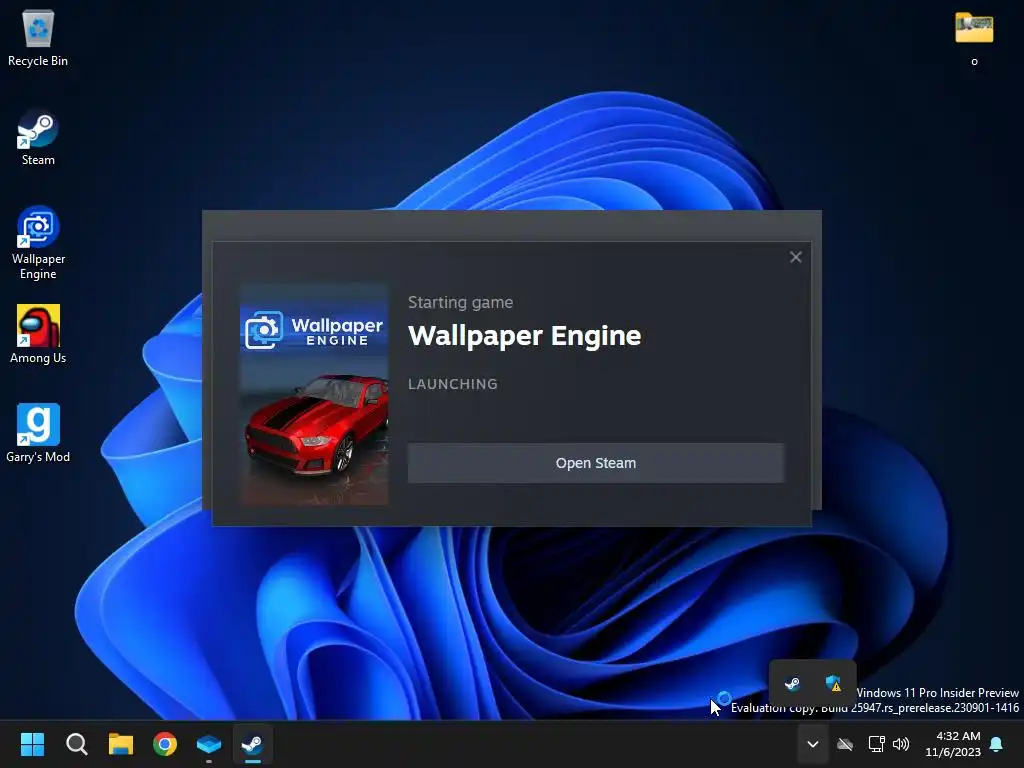Open network status icon in system tray
This screenshot has width=1024, height=768.
click(876, 744)
